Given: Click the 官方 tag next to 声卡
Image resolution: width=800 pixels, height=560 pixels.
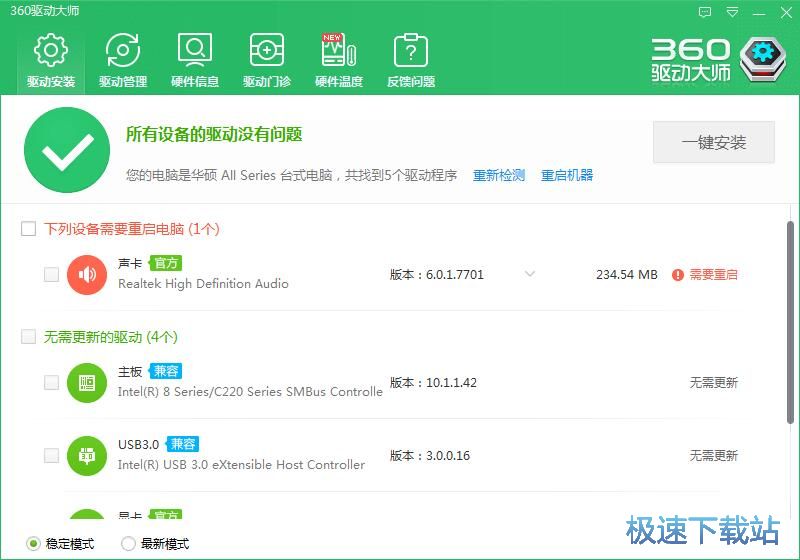Looking at the screenshot, I should (x=166, y=263).
